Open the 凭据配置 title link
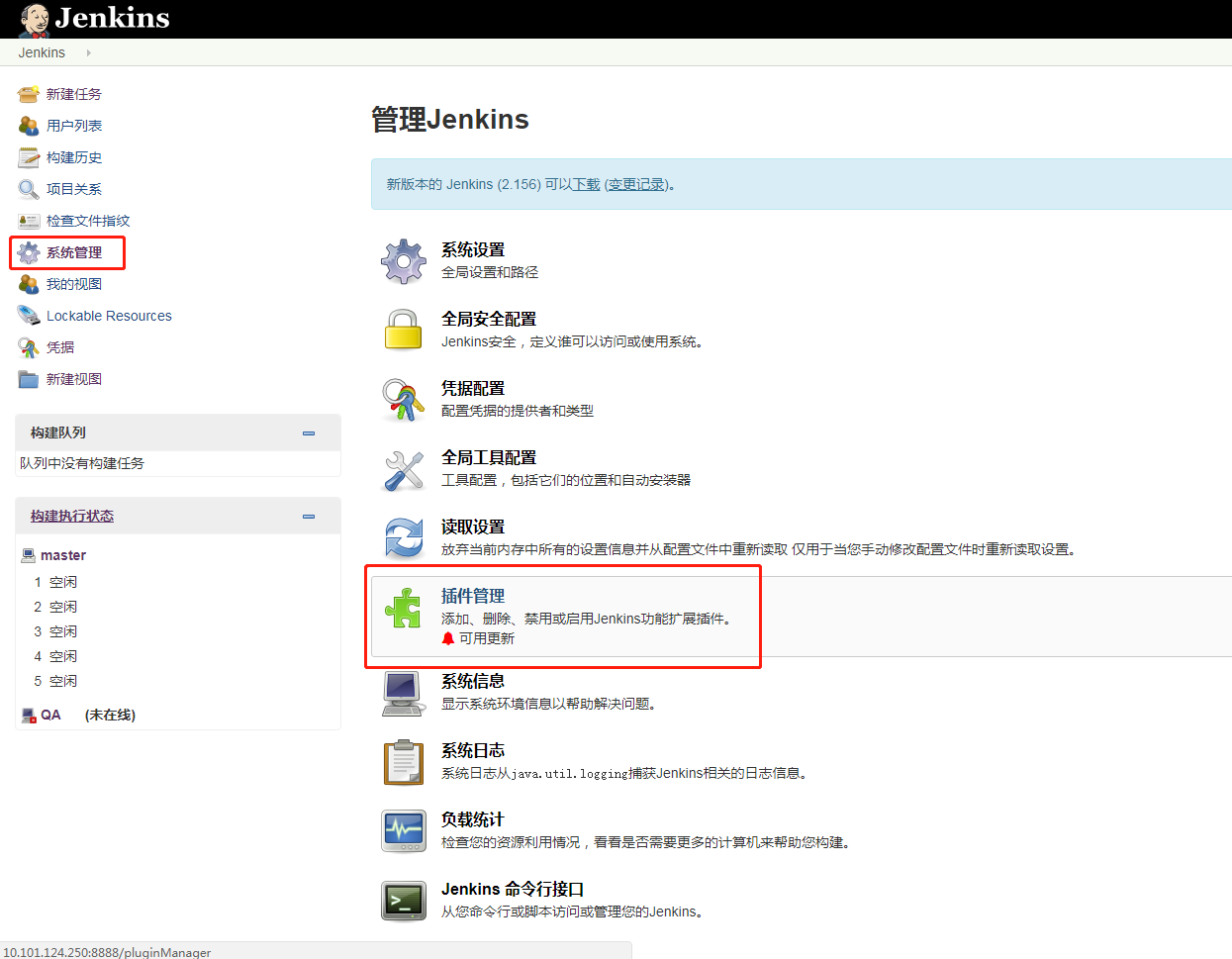This screenshot has height=959, width=1232. pos(473,388)
